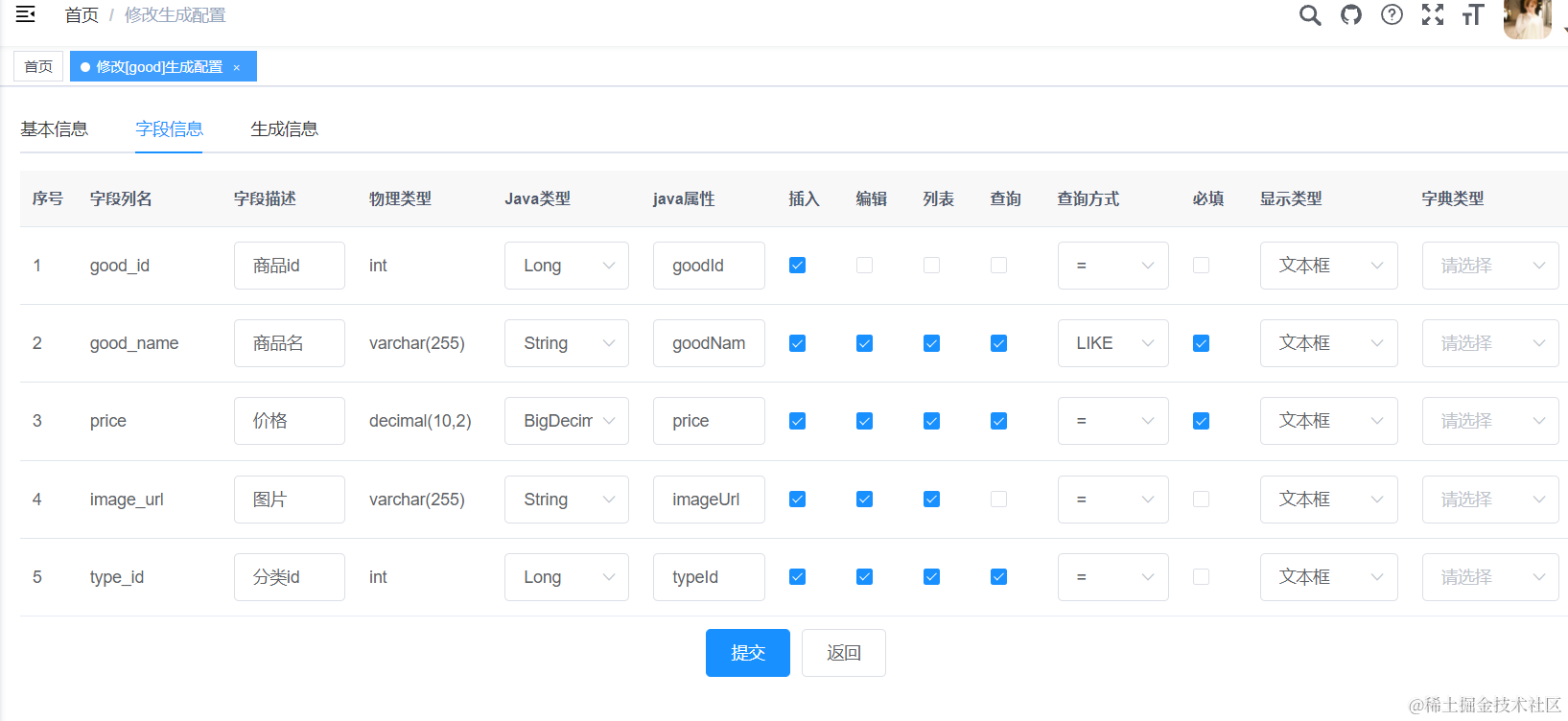Open the GitHub source link icon
Image resolution: width=1568 pixels, height=721 pixels.
coord(1350,15)
